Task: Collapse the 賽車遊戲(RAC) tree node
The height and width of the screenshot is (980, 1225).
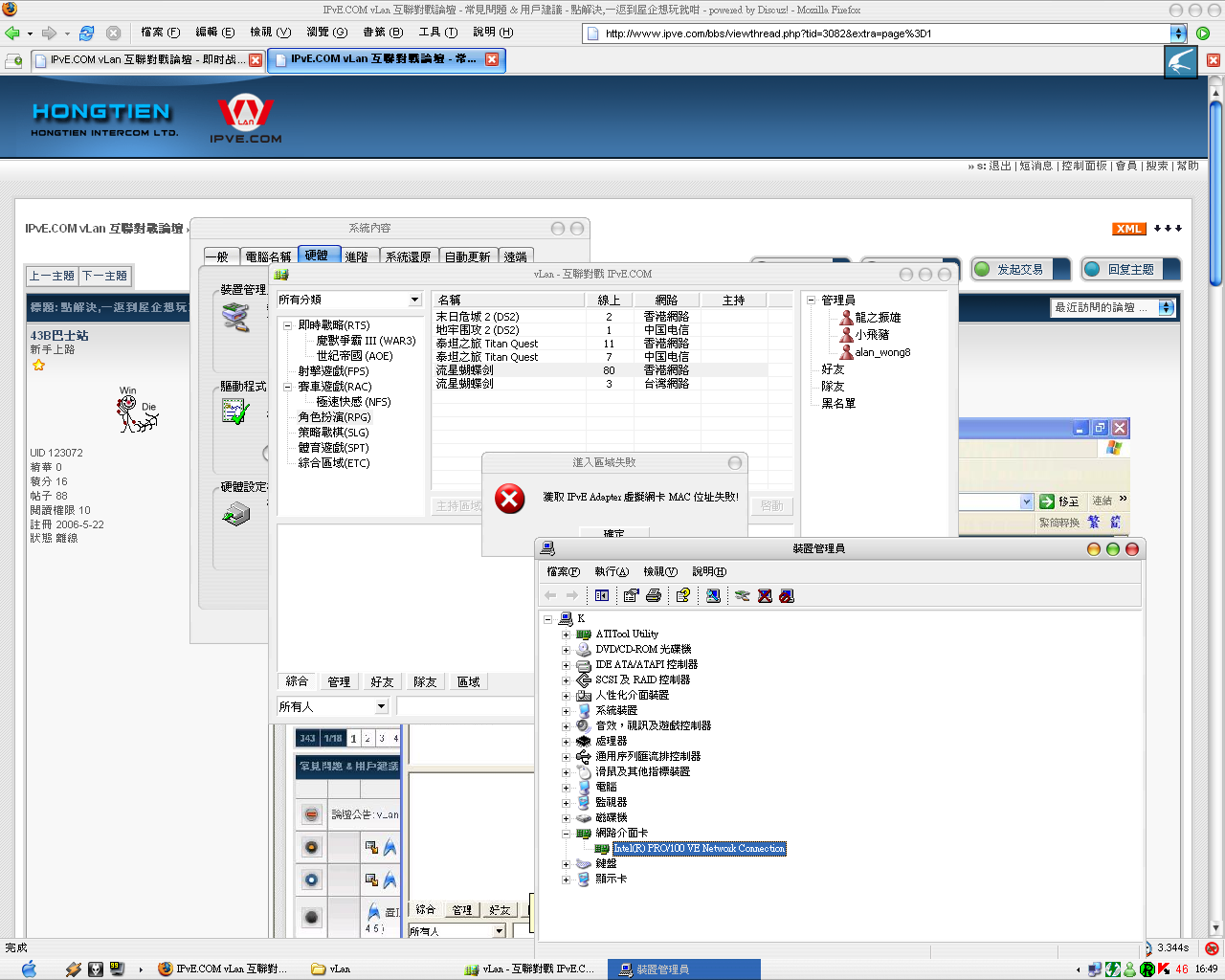Action: (288, 387)
